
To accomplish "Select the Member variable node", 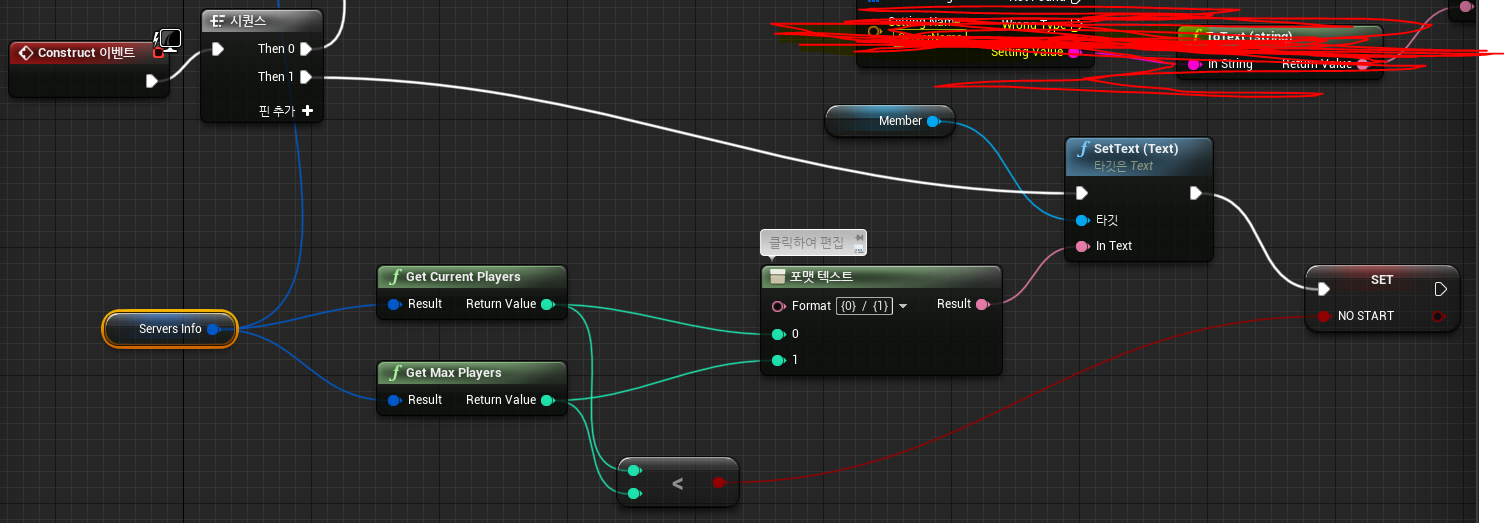I will coord(890,121).
